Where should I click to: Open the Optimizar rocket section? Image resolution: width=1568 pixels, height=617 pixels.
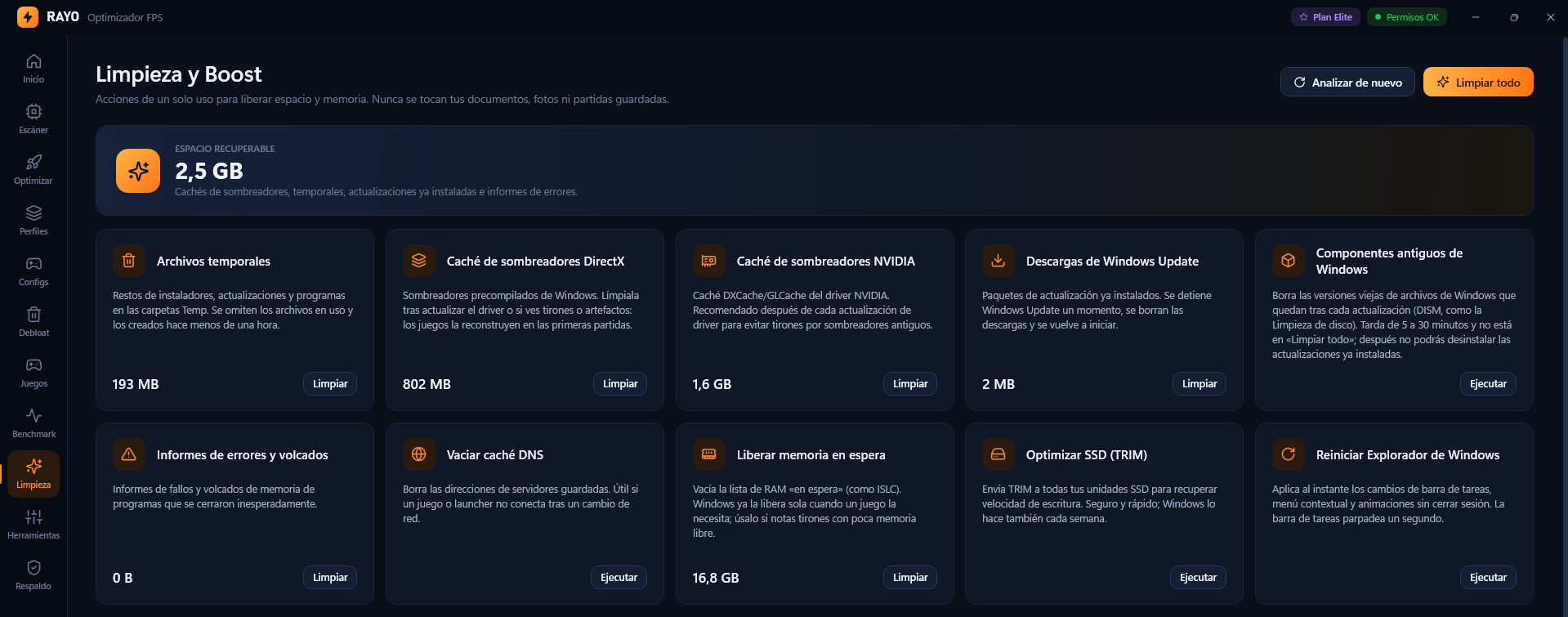(34, 170)
